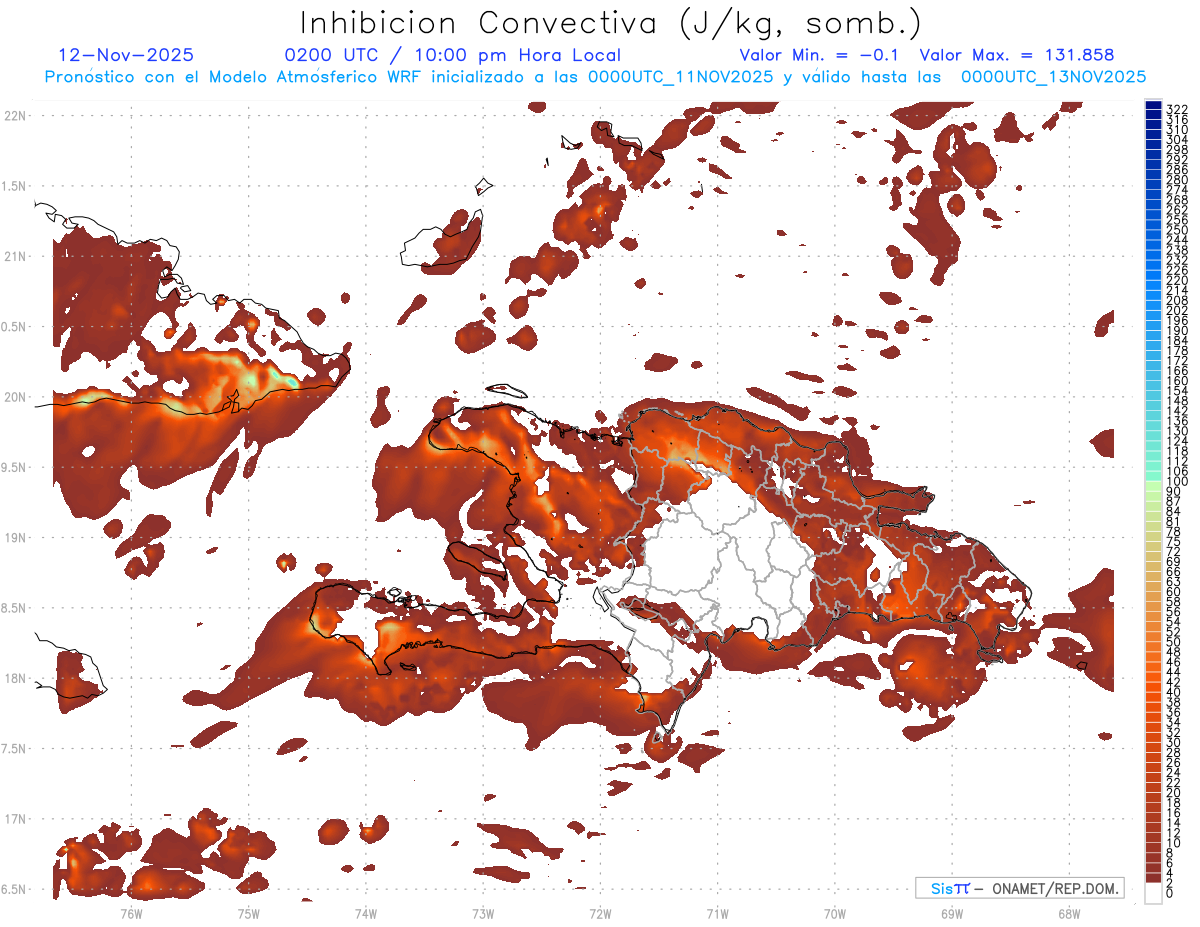The image size is (1200, 927).
Task: Click the "76W" longitude label
Action: coord(131,913)
